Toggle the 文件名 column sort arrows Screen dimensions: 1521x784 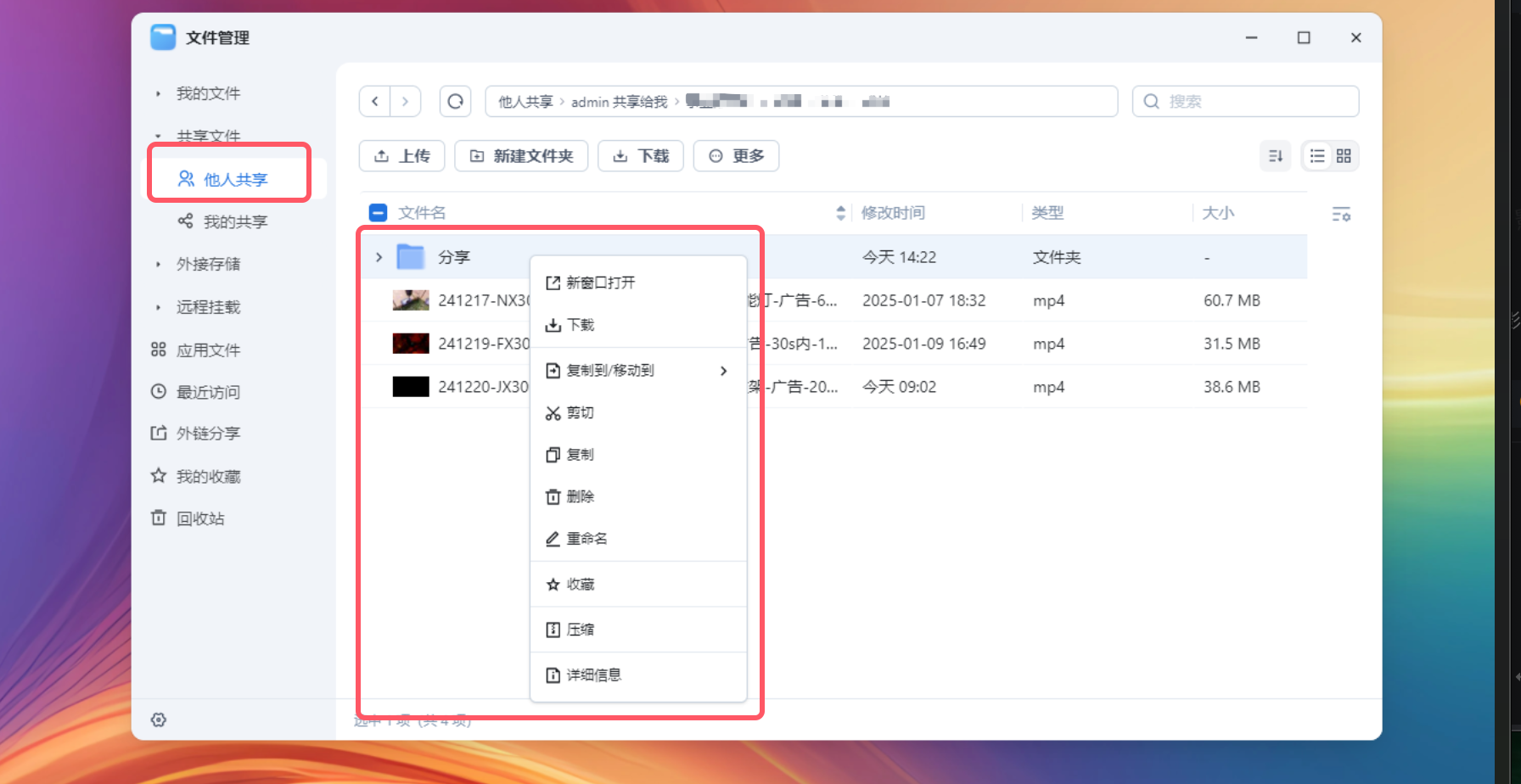840,213
